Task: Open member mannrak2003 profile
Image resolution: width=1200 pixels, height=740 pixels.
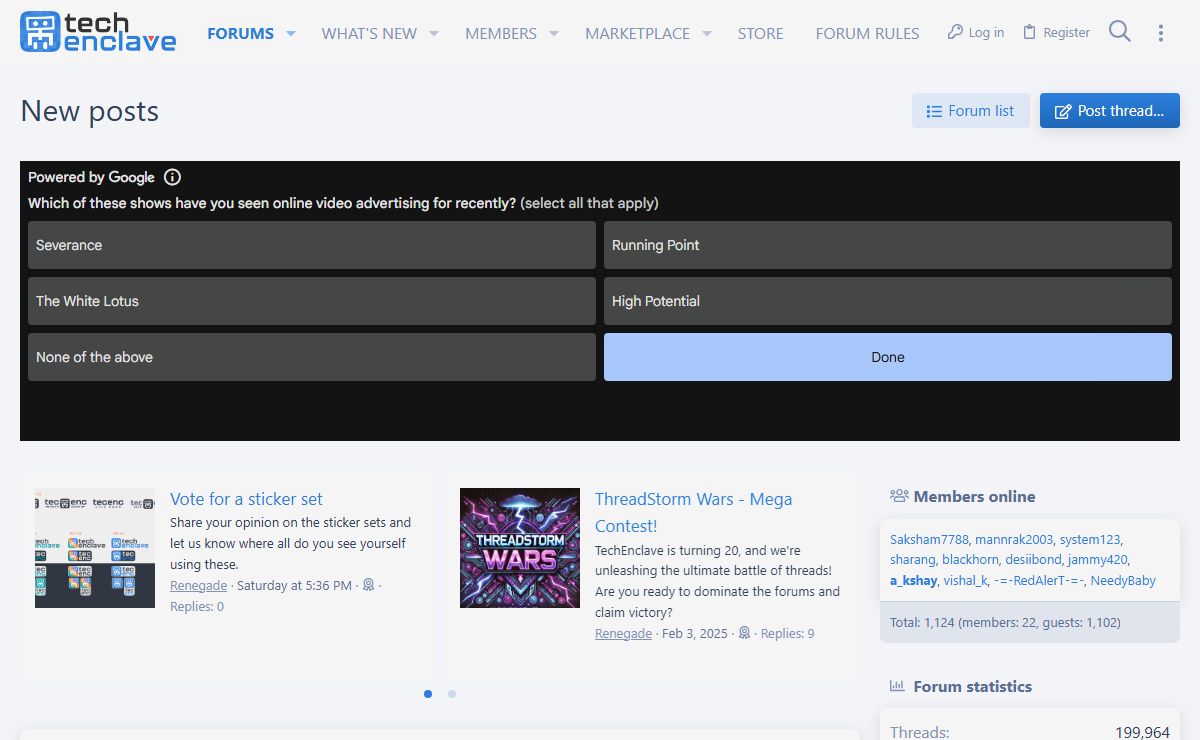Action: tap(1014, 539)
